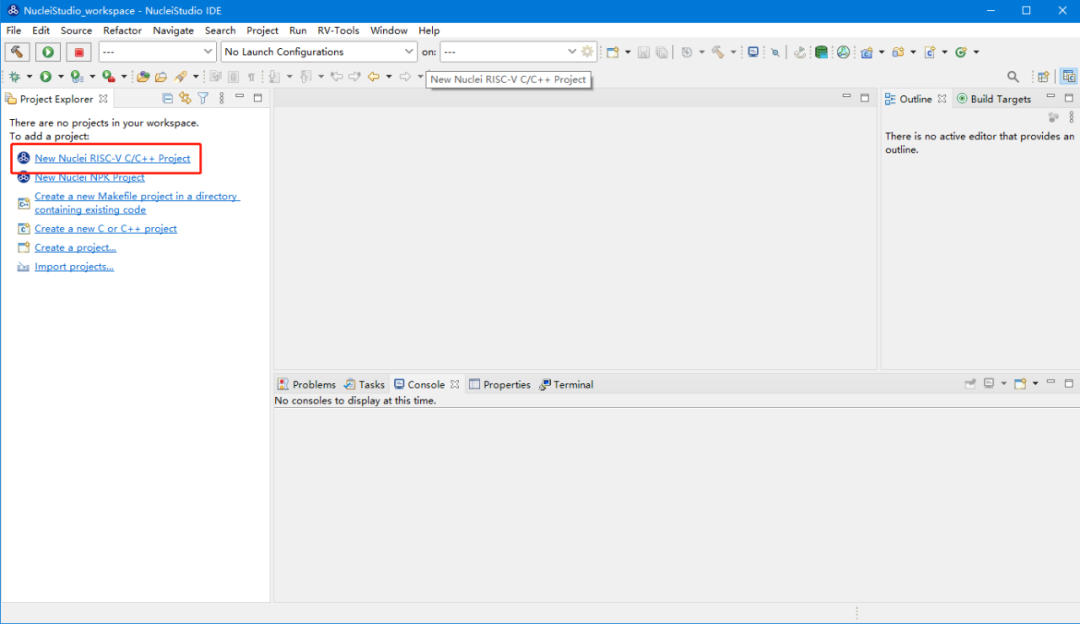Minimize the Project Explorer view
The image size is (1080, 624).
pyautogui.click(x=240, y=98)
